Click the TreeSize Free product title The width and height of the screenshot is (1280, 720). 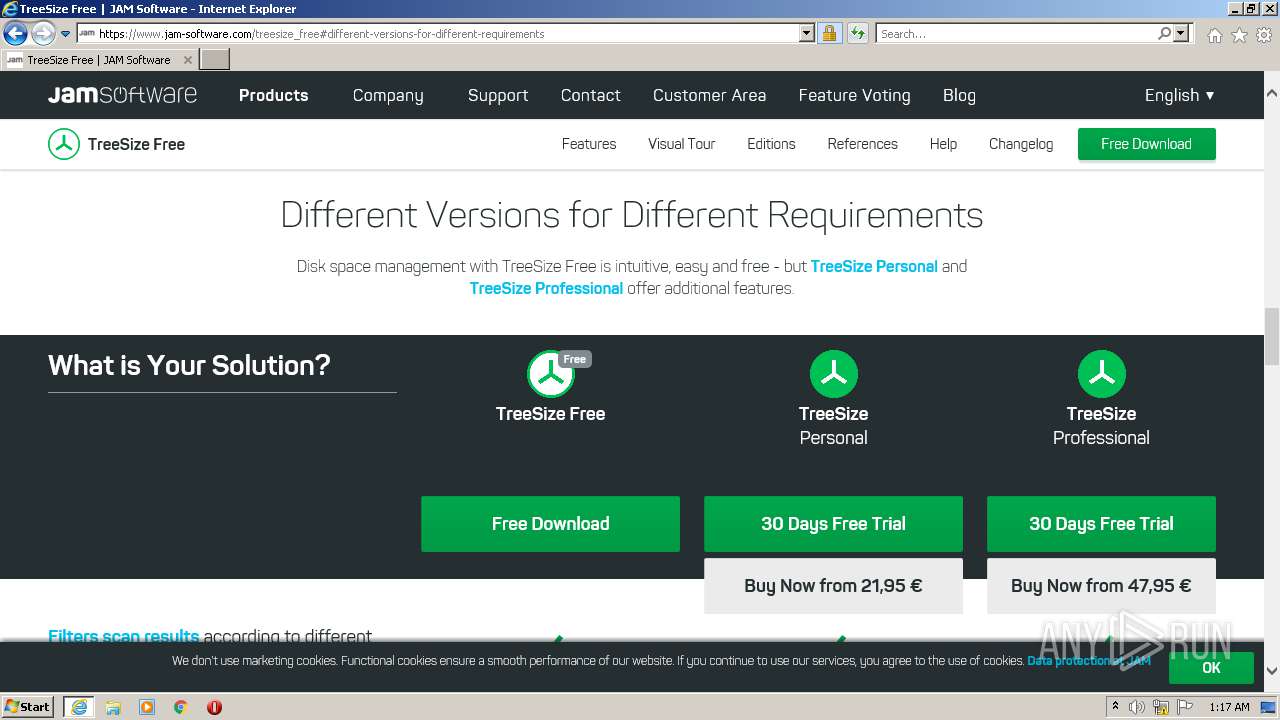pos(136,144)
